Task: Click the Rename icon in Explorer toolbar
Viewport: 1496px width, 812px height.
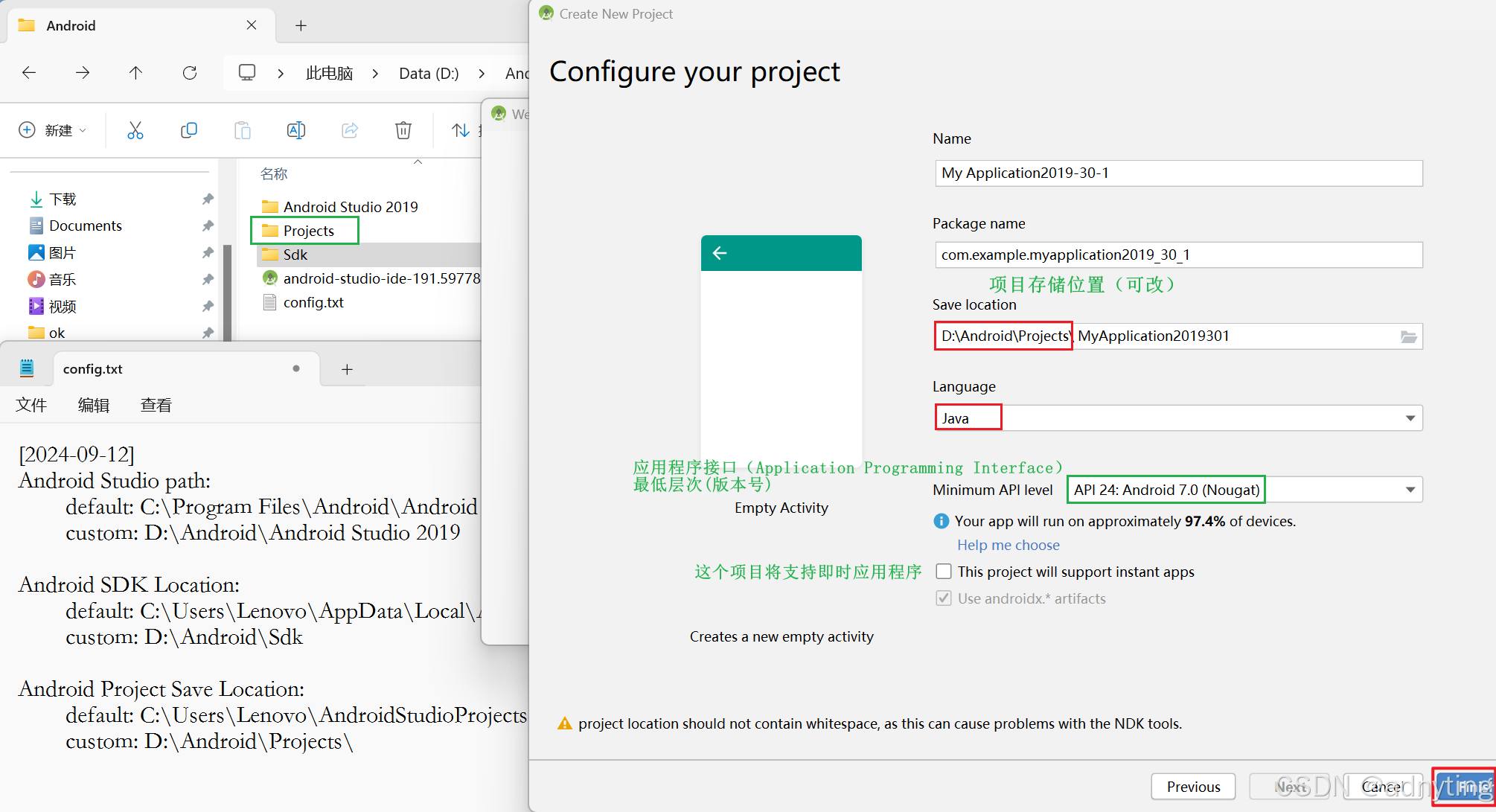Action: 295,130
